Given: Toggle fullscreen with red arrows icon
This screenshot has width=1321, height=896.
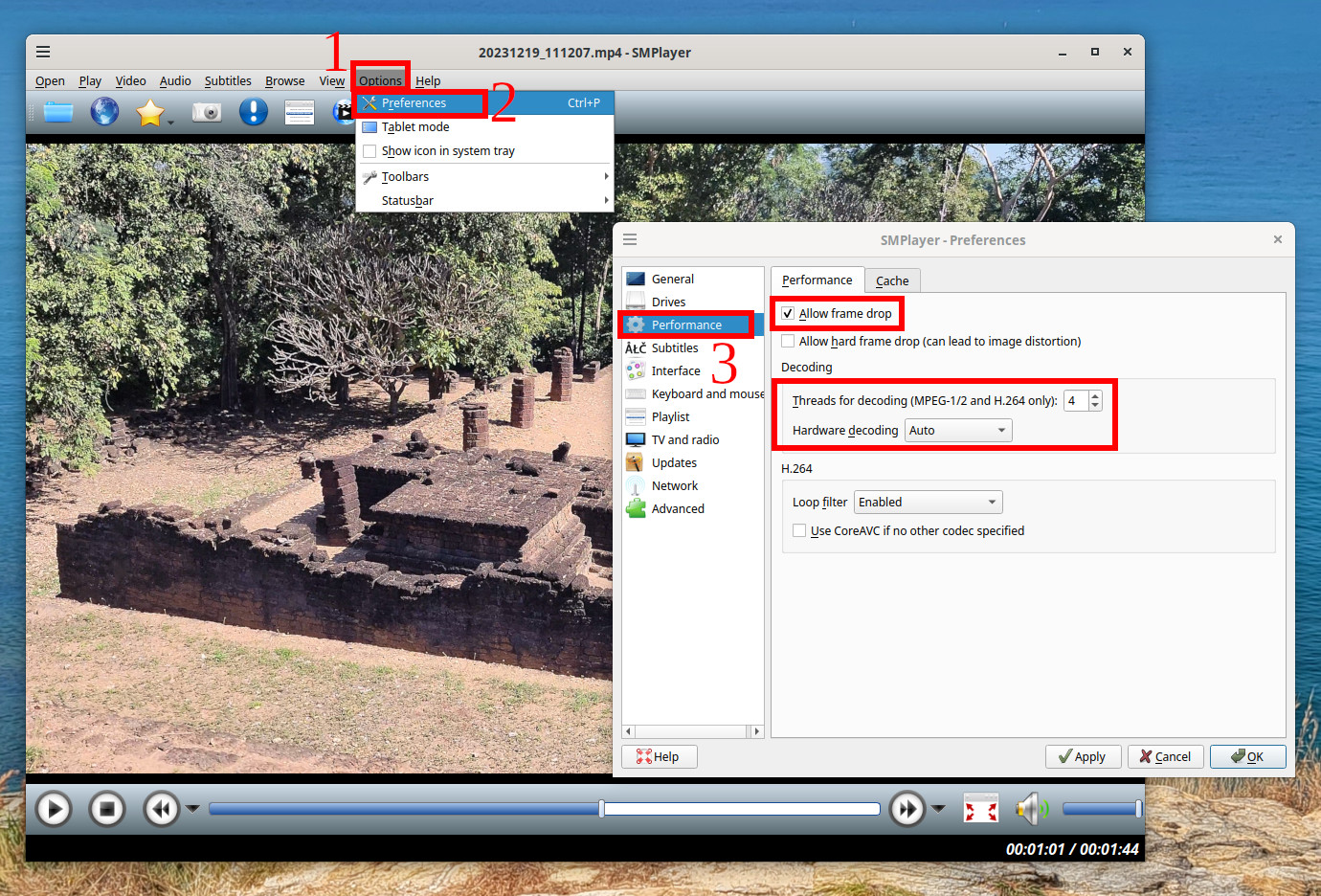Looking at the screenshot, I should click(x=980, y=810).
